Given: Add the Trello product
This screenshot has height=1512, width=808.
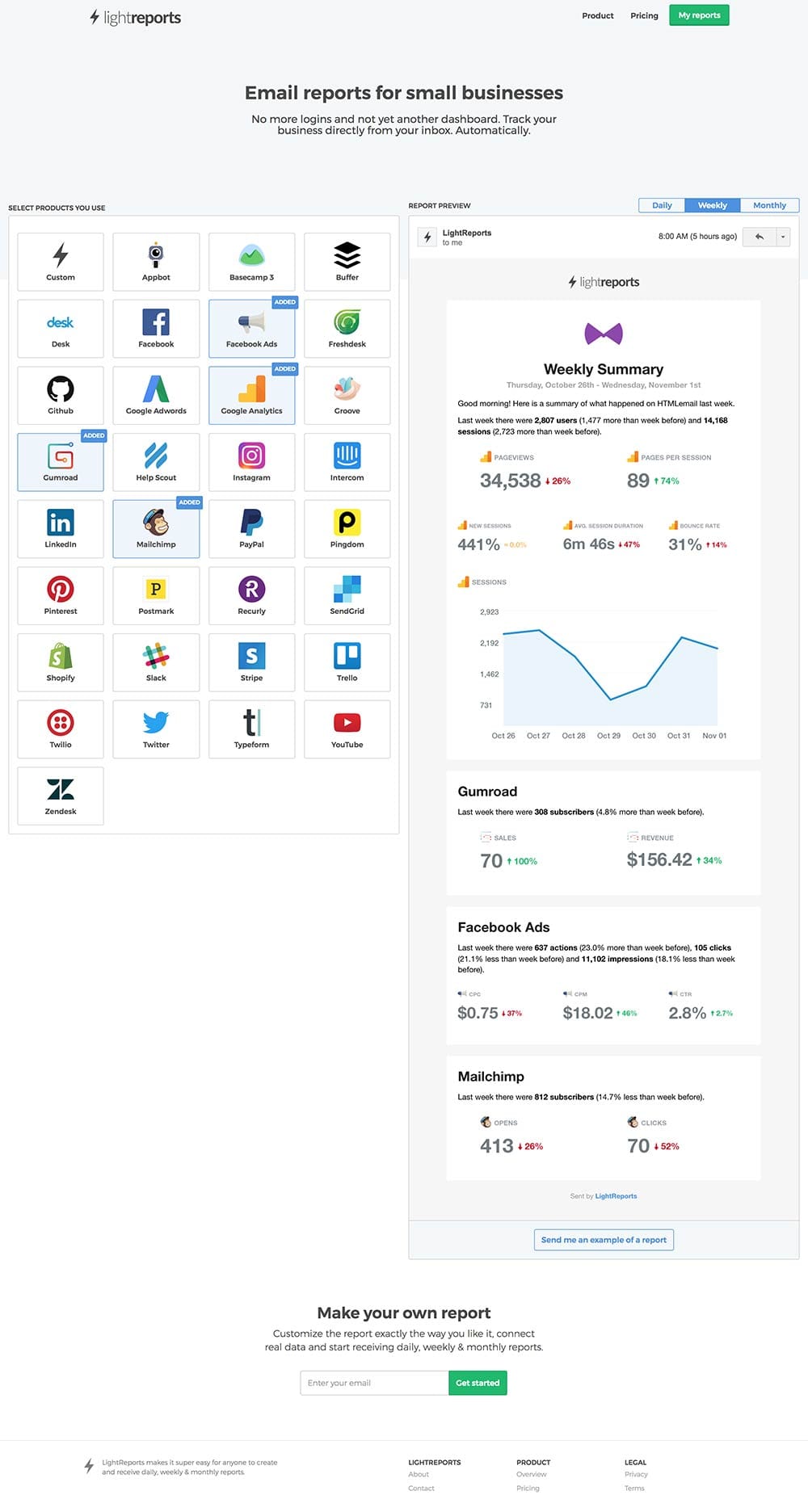Looking at the screenshot, I should [x=347, y=662].
